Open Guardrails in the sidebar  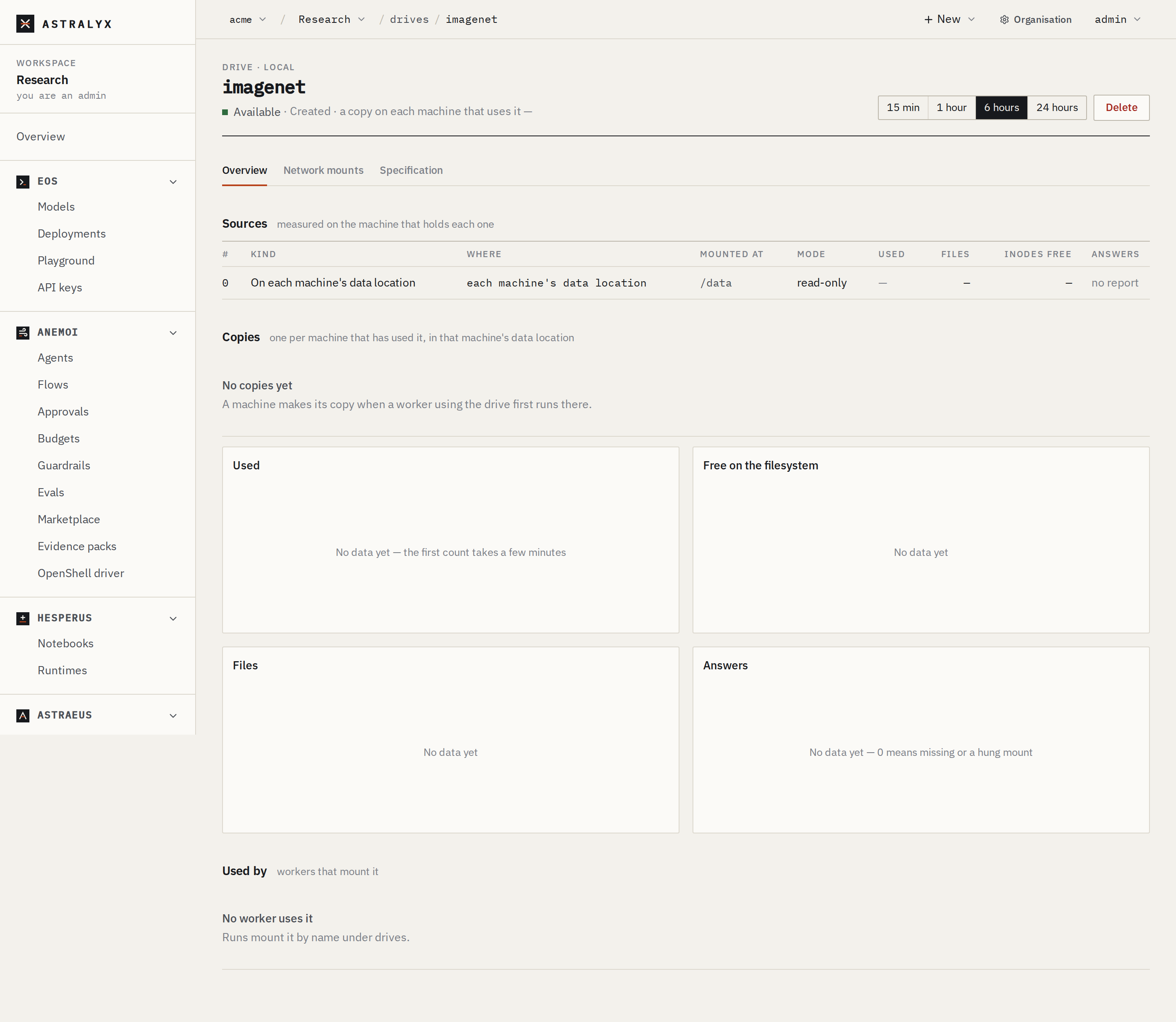coord(64,465)
